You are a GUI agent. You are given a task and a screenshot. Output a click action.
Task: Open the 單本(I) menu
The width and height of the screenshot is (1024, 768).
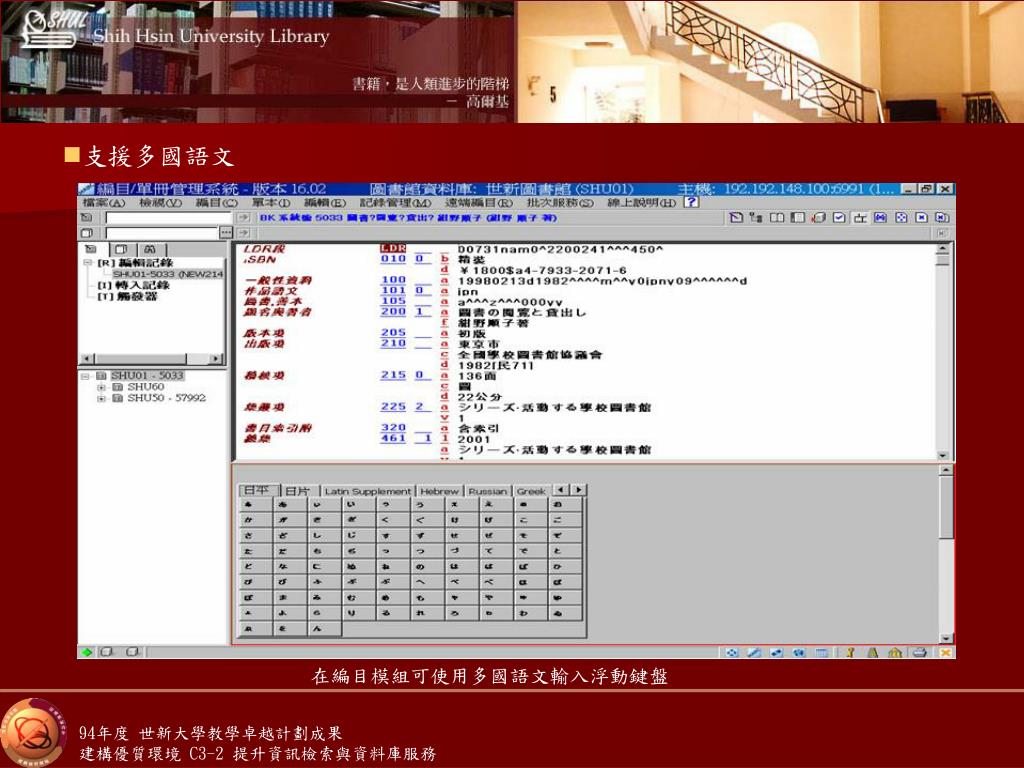[270, 203]
